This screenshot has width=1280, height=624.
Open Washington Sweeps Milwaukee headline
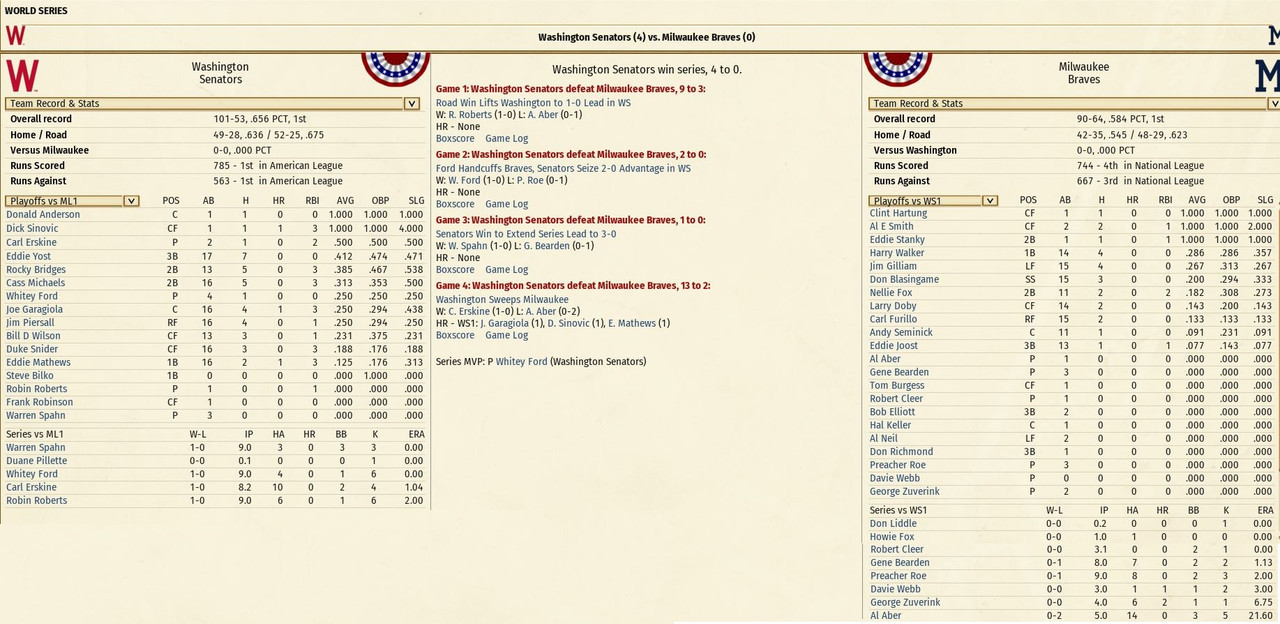click(502, 299)
